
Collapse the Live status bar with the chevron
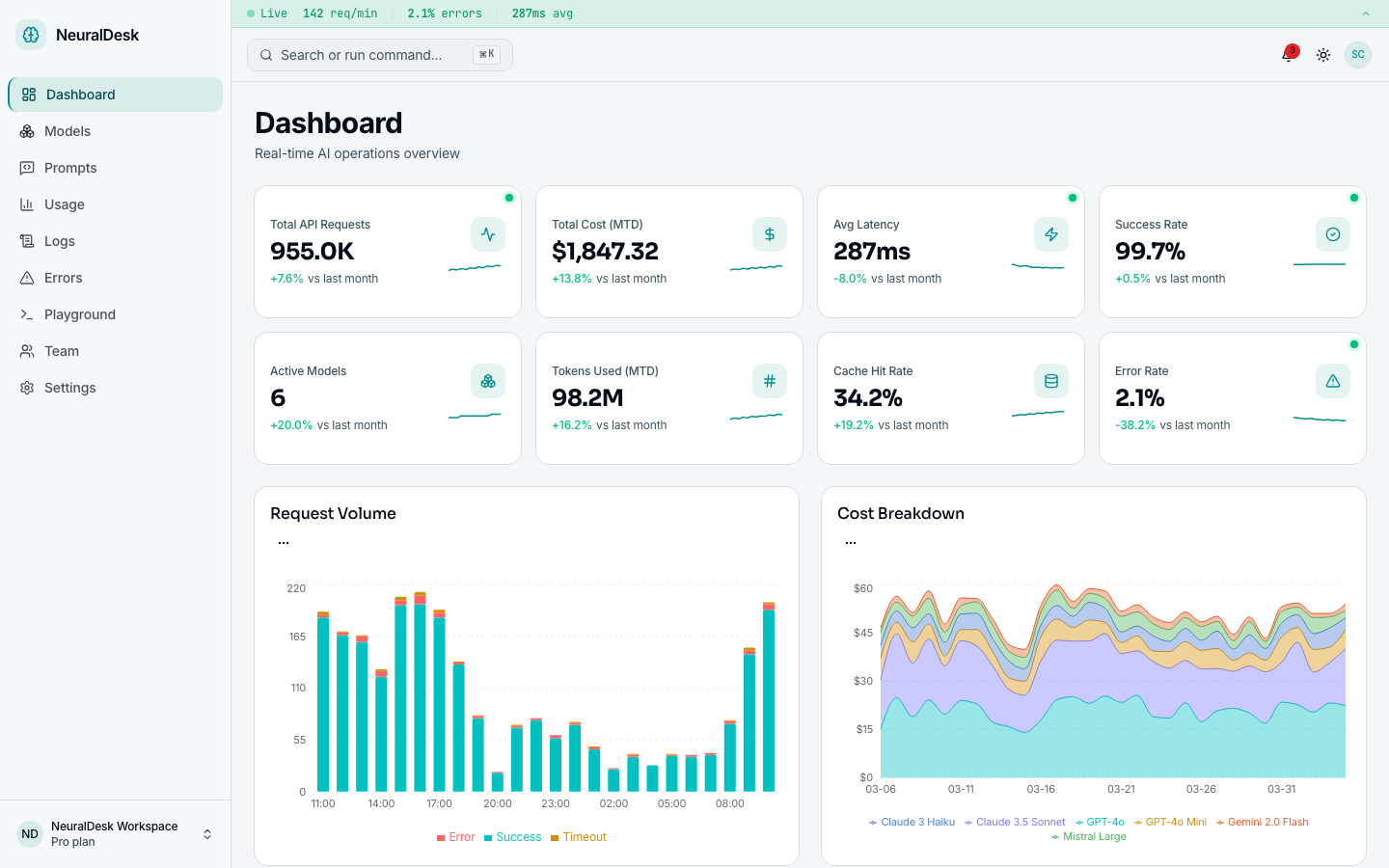tap(1365, 14)
